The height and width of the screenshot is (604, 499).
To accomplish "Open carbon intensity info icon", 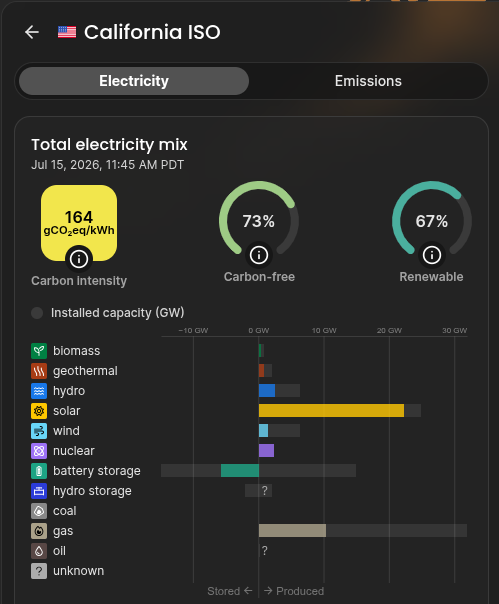I will [x=79, y=259].
